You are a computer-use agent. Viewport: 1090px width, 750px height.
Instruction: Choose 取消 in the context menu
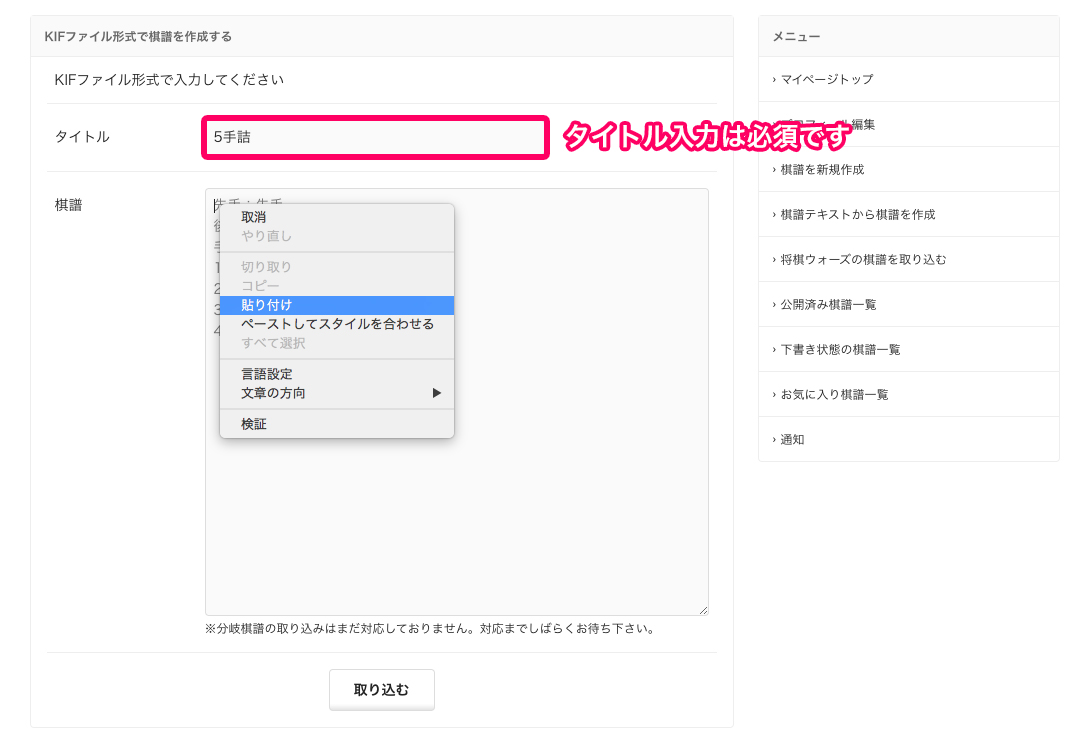pyautogui.click(x=253, y=217)
